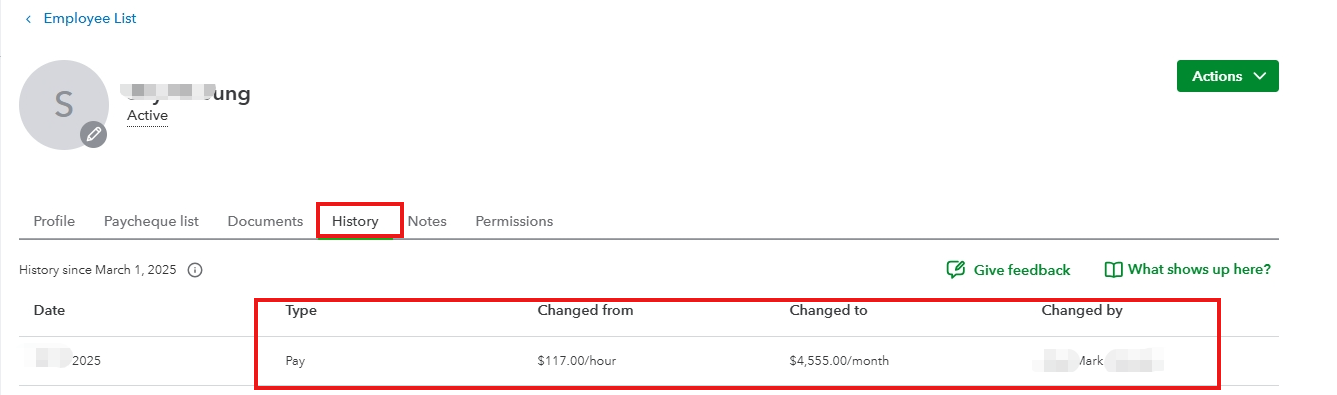Click the info icon next to History since

(x=195, y=270)
